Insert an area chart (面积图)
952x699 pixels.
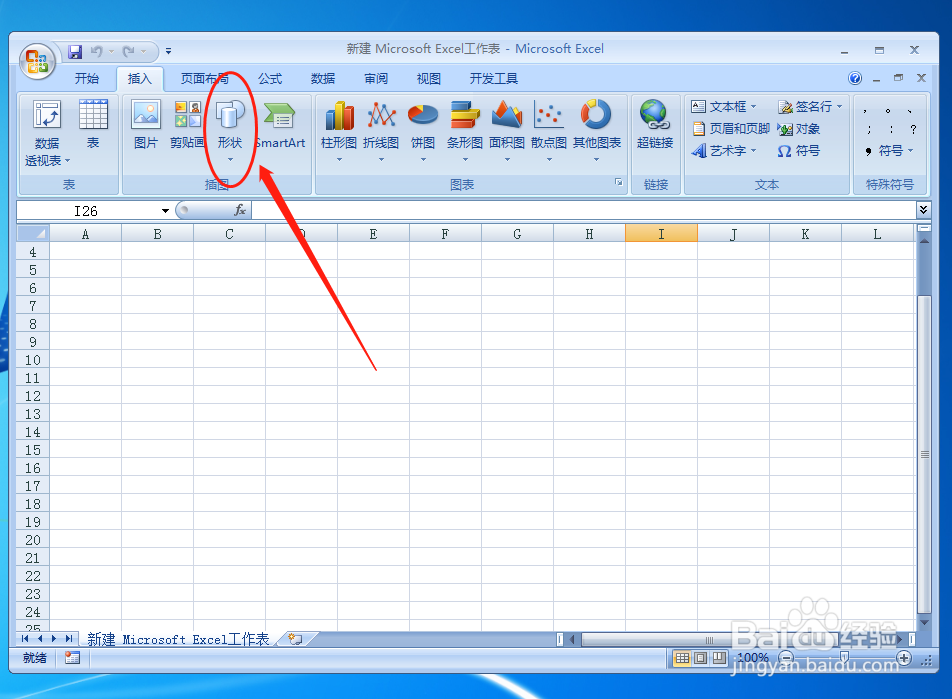pyautogui.click(x=507, y=131)
